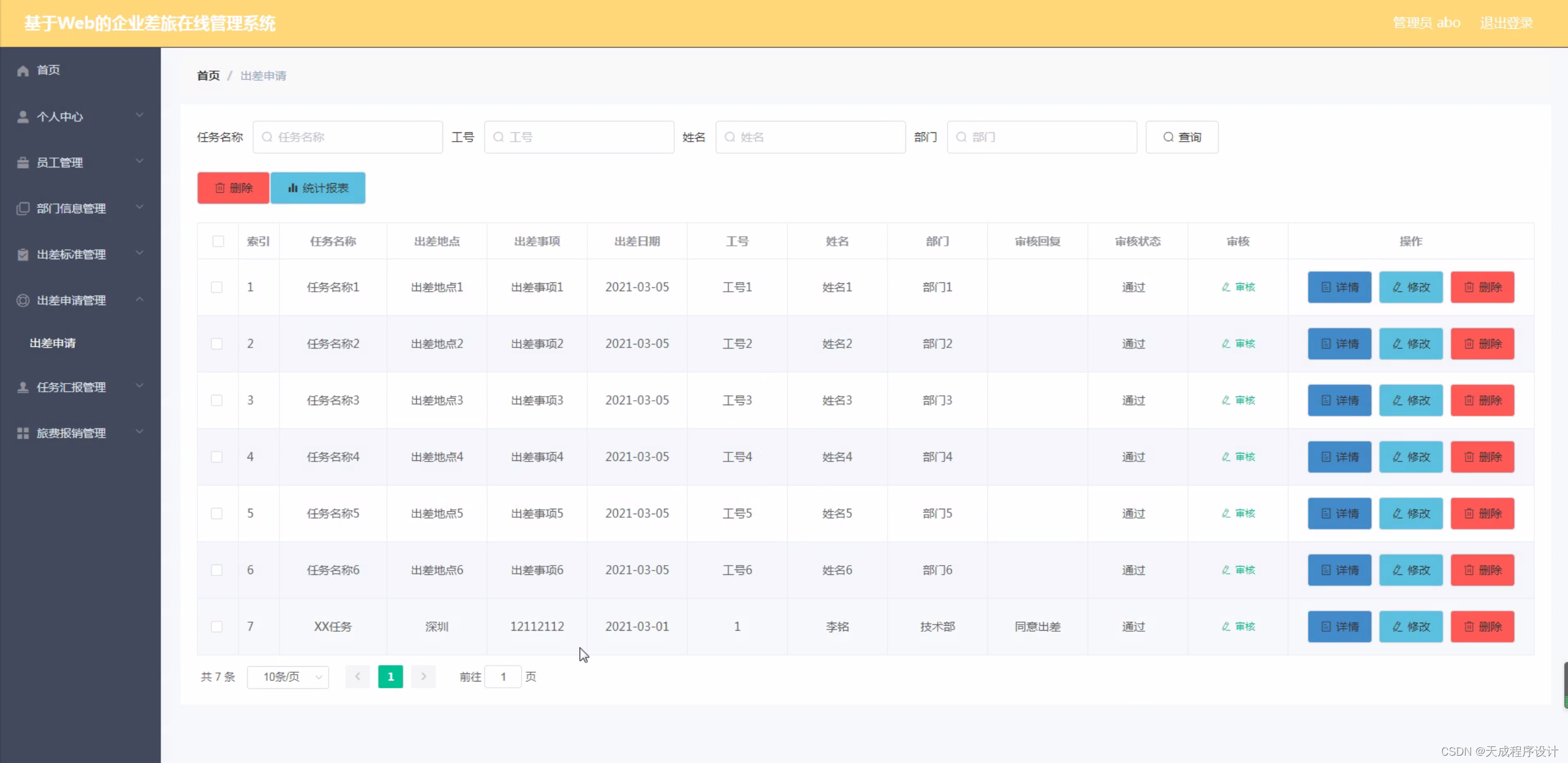This screenshot has width=1568, height=763.
Task: Click the chart icon on 统计报表 button
Action: pyautogui.click(x=292, y=188)
